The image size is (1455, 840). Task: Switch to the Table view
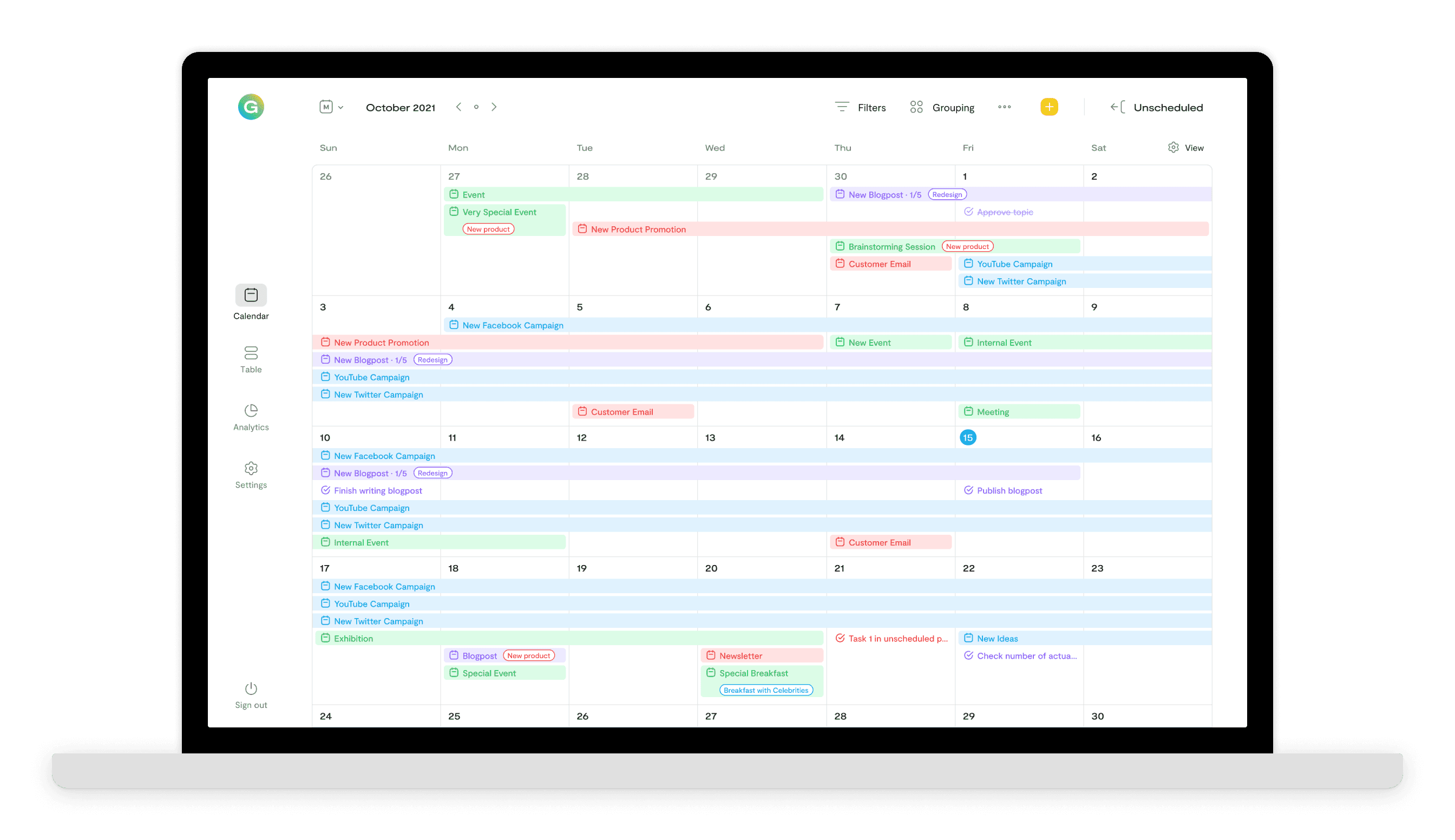(251, 359)
